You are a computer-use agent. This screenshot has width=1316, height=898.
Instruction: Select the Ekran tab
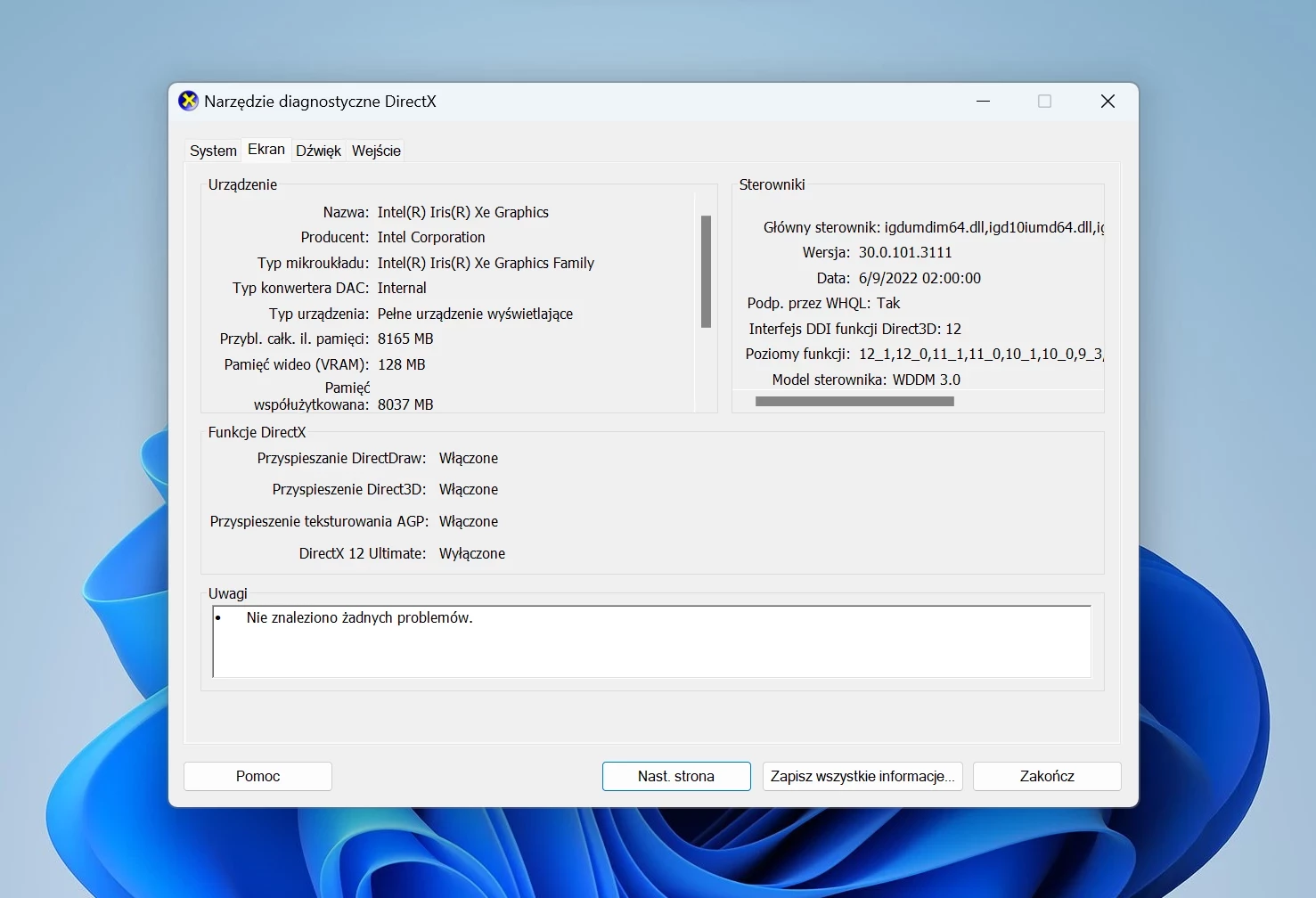tap(266, 150)
